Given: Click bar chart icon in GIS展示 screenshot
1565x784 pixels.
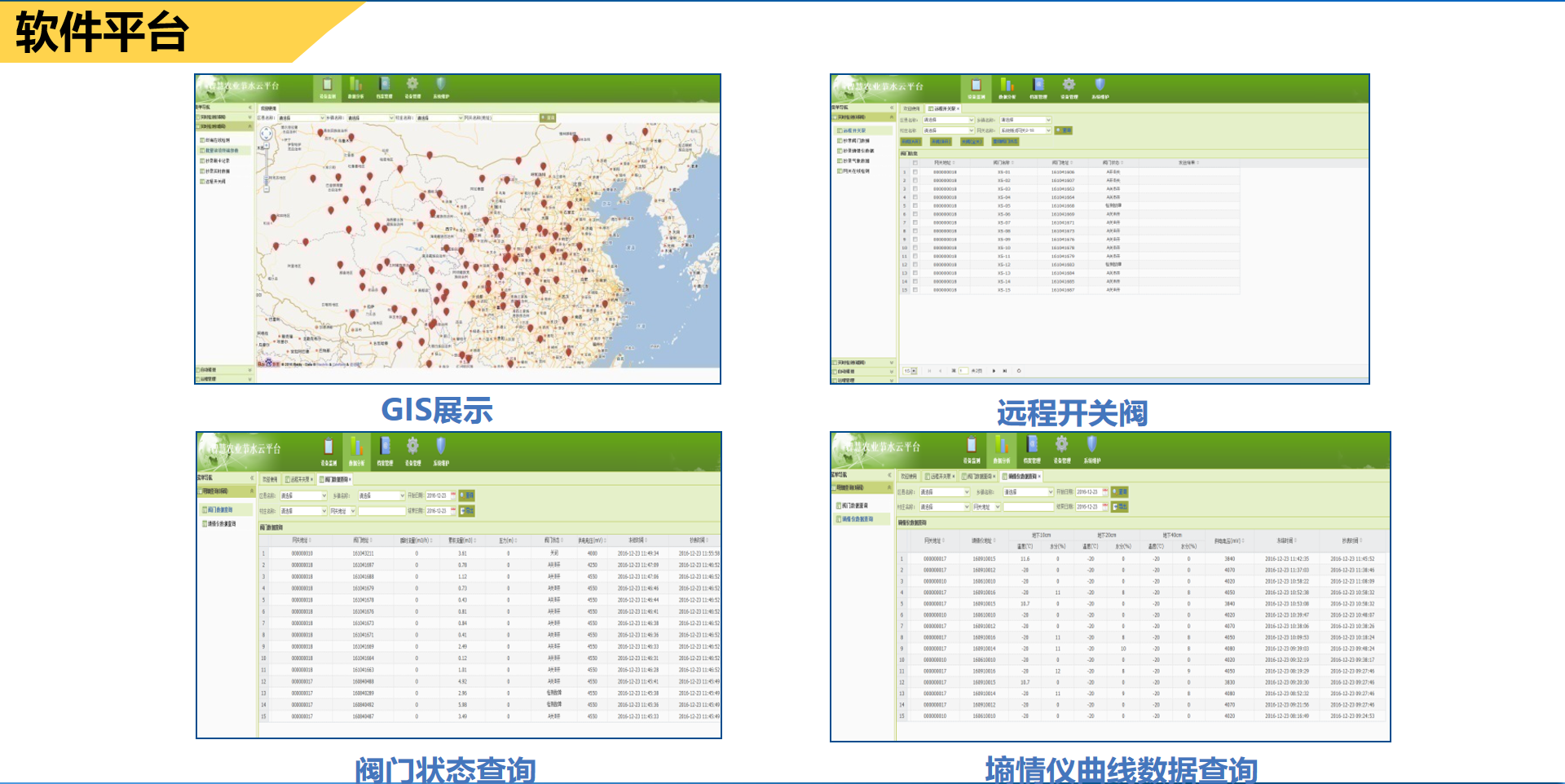Looking at the screenshot, I should 356,86.
